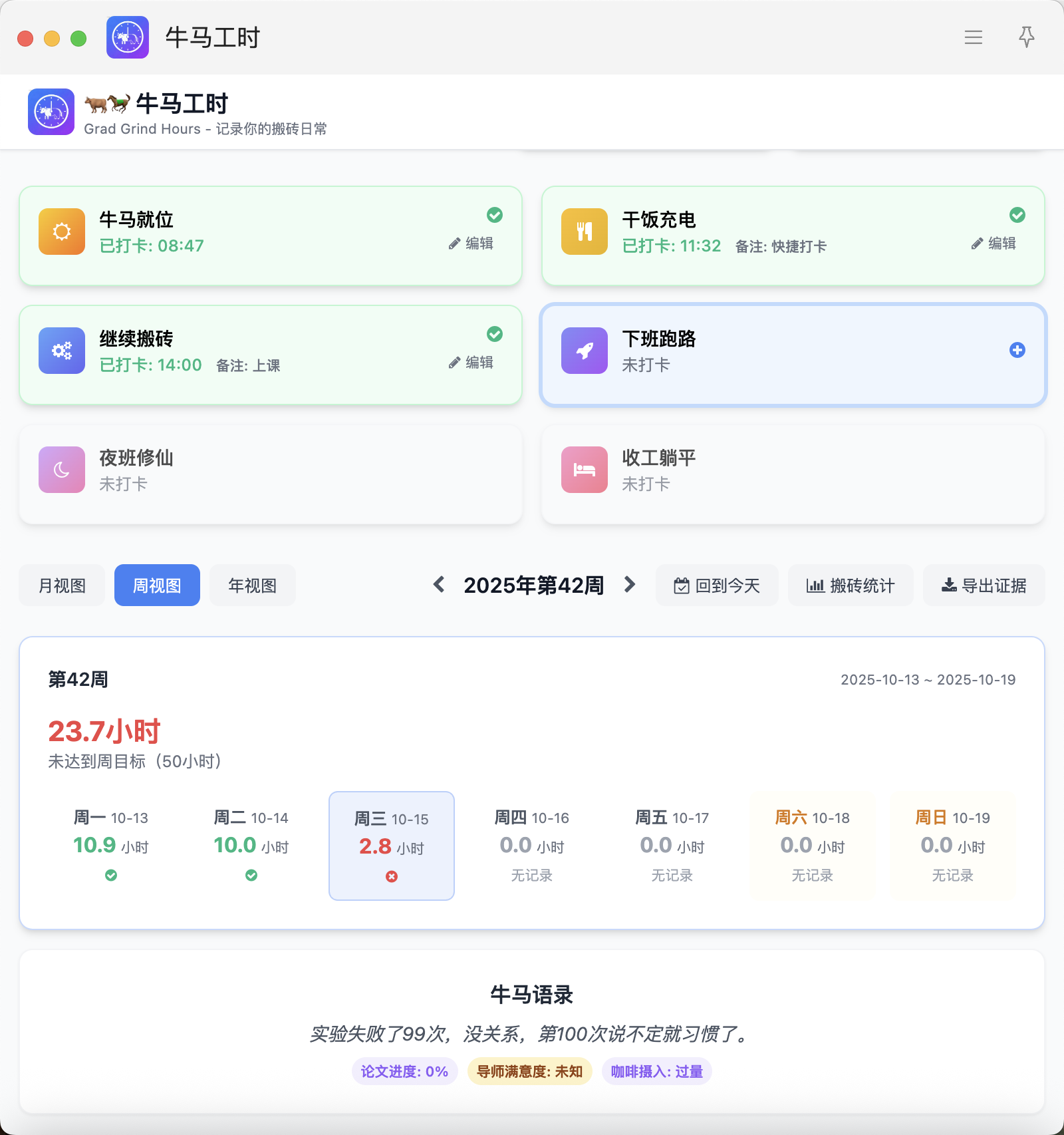
Task: Open 搬砖统计 statistics
Action: [x=851, y=585]
